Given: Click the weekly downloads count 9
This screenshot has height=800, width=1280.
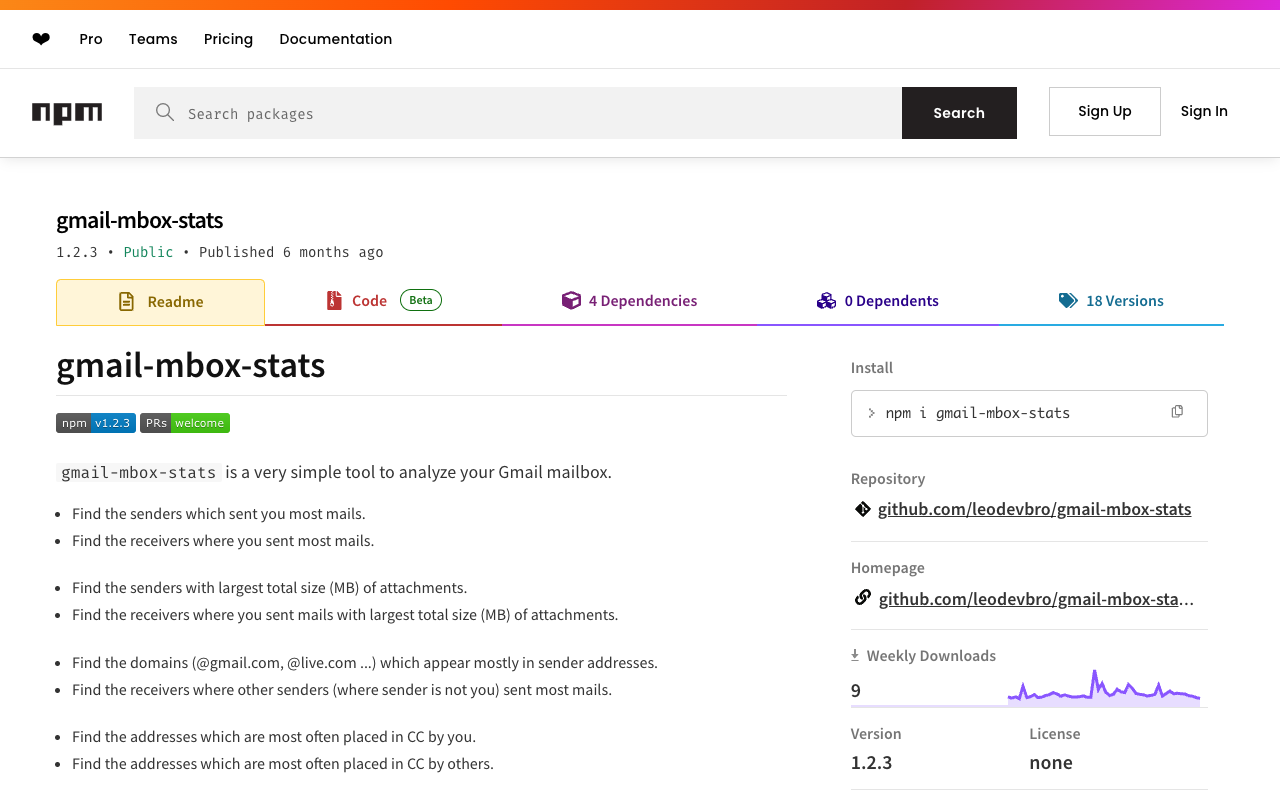Looking at the screenshot, I should coord(856,690).
